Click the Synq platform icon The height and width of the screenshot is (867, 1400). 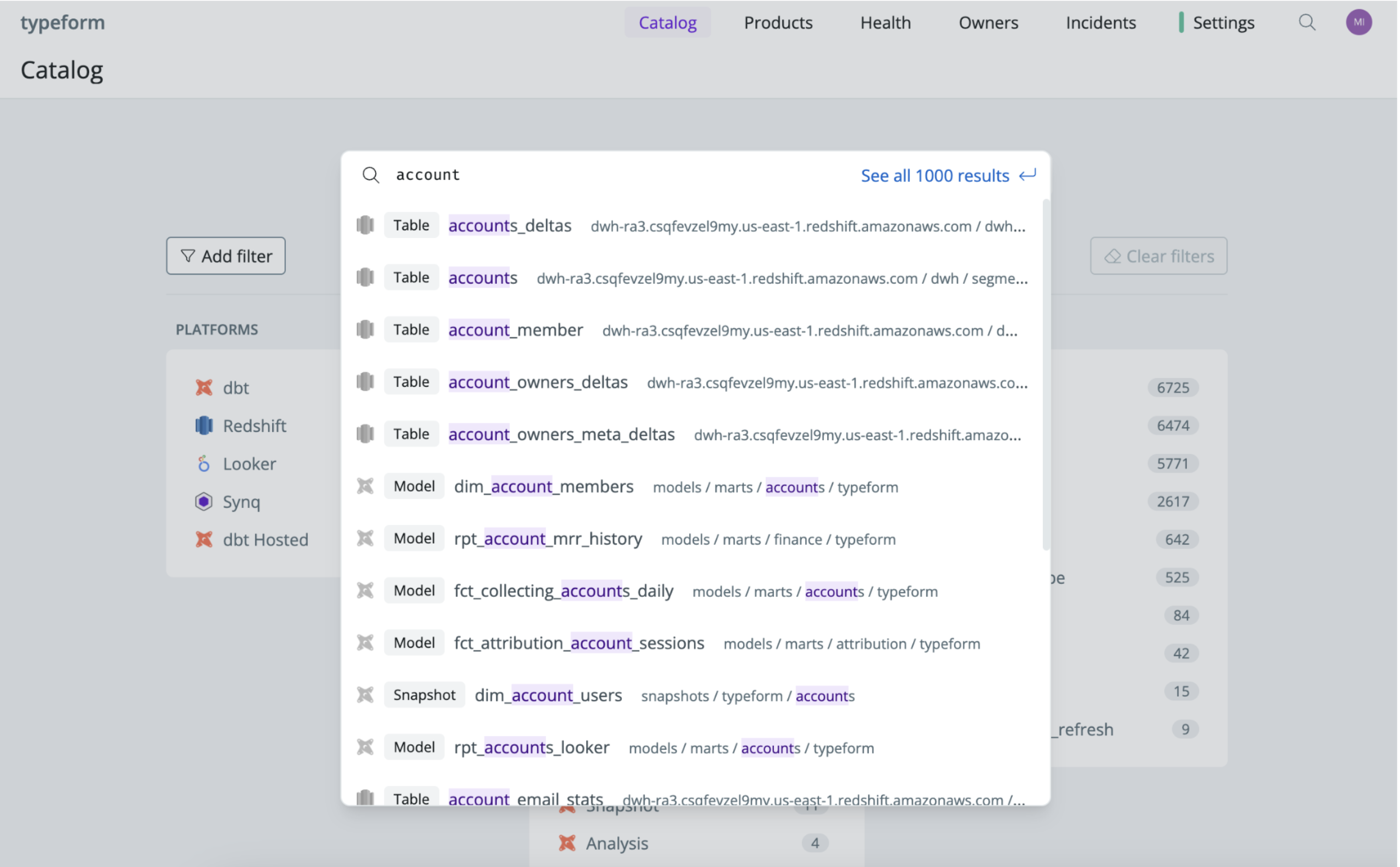pos(204,501)
